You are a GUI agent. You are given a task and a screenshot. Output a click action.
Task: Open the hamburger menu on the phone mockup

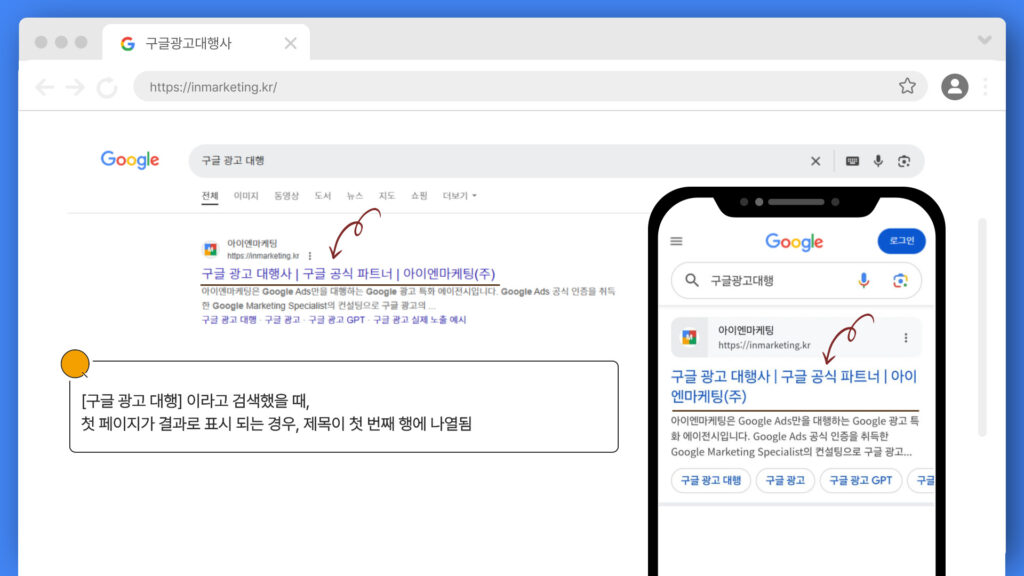point(676,242)
